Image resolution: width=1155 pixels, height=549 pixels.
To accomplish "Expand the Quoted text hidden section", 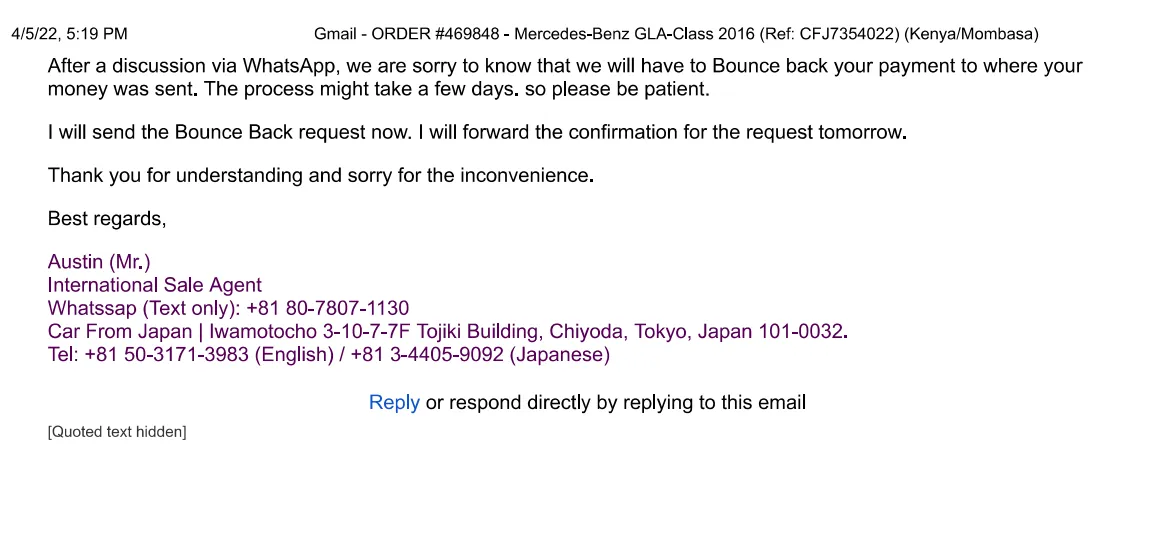I will point(117,432).
